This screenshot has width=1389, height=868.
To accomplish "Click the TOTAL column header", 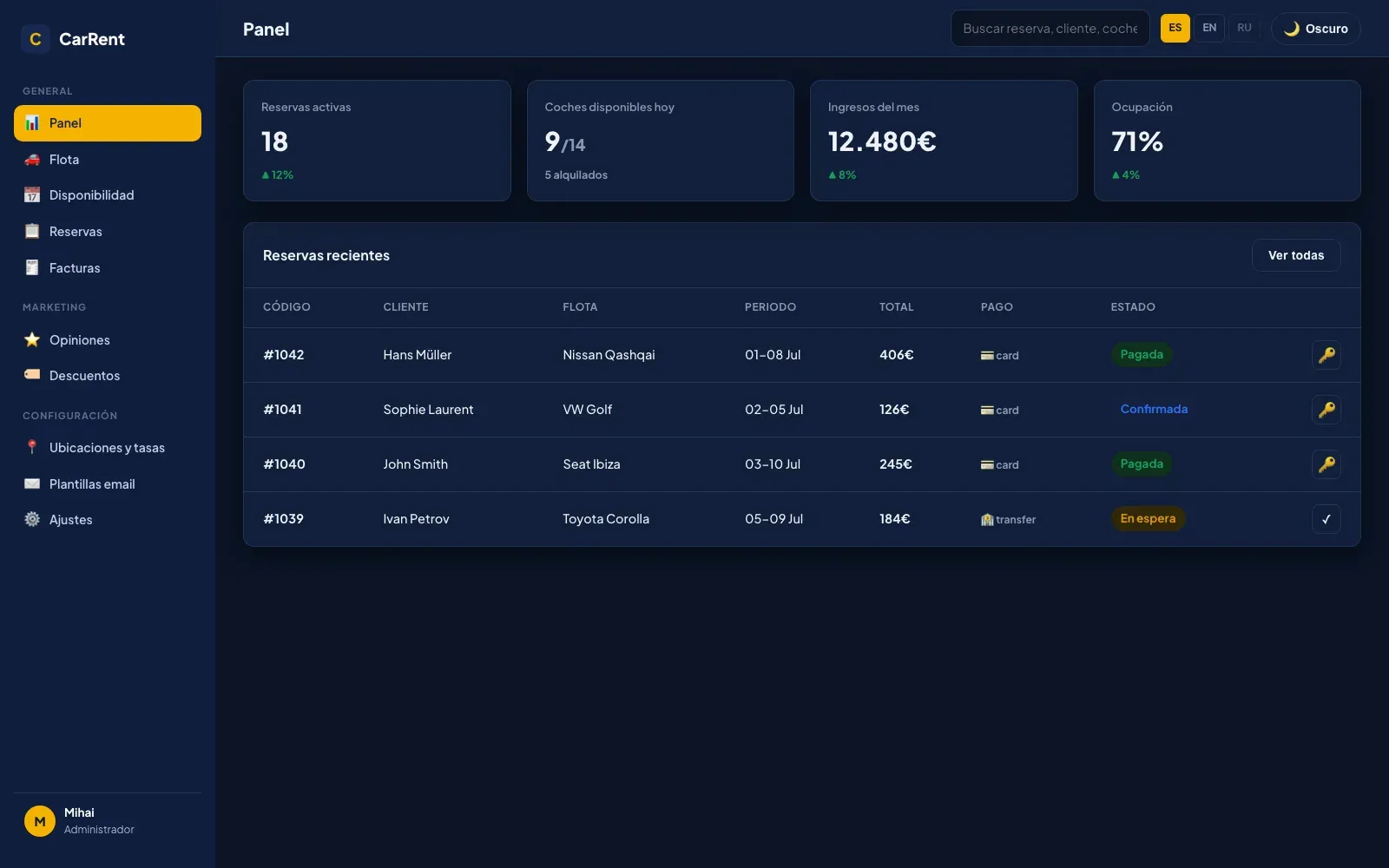I will click(x=897, y=307).
